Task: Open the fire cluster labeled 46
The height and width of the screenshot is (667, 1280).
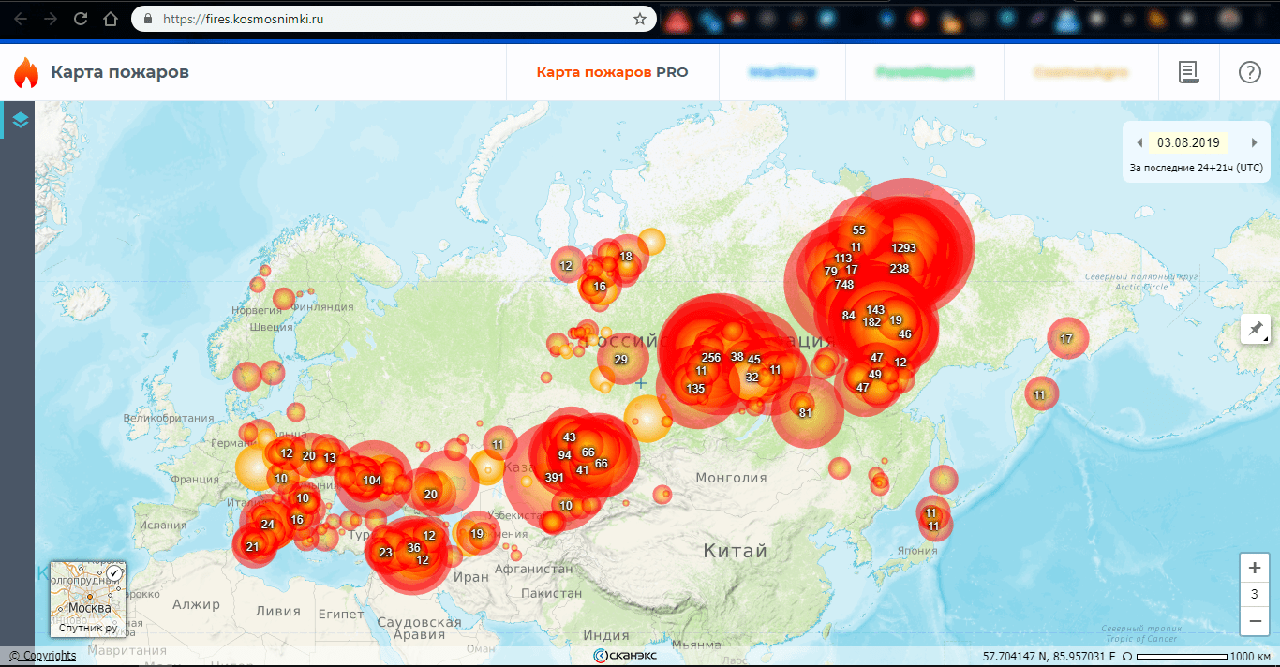Action: click(x=905, y=334)
